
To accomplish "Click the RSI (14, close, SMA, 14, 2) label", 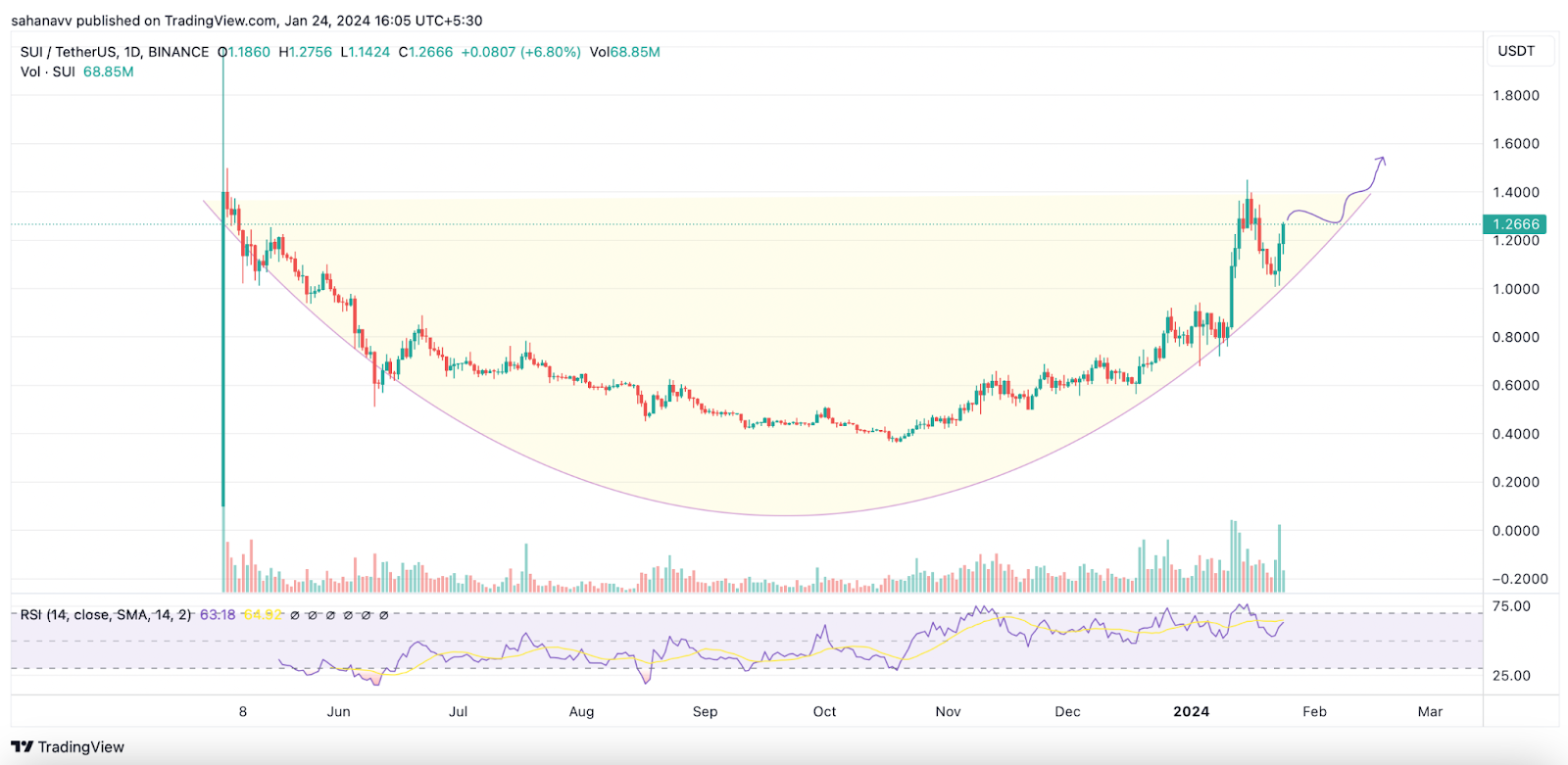I will pyautogui.click(x=106, y=615).
